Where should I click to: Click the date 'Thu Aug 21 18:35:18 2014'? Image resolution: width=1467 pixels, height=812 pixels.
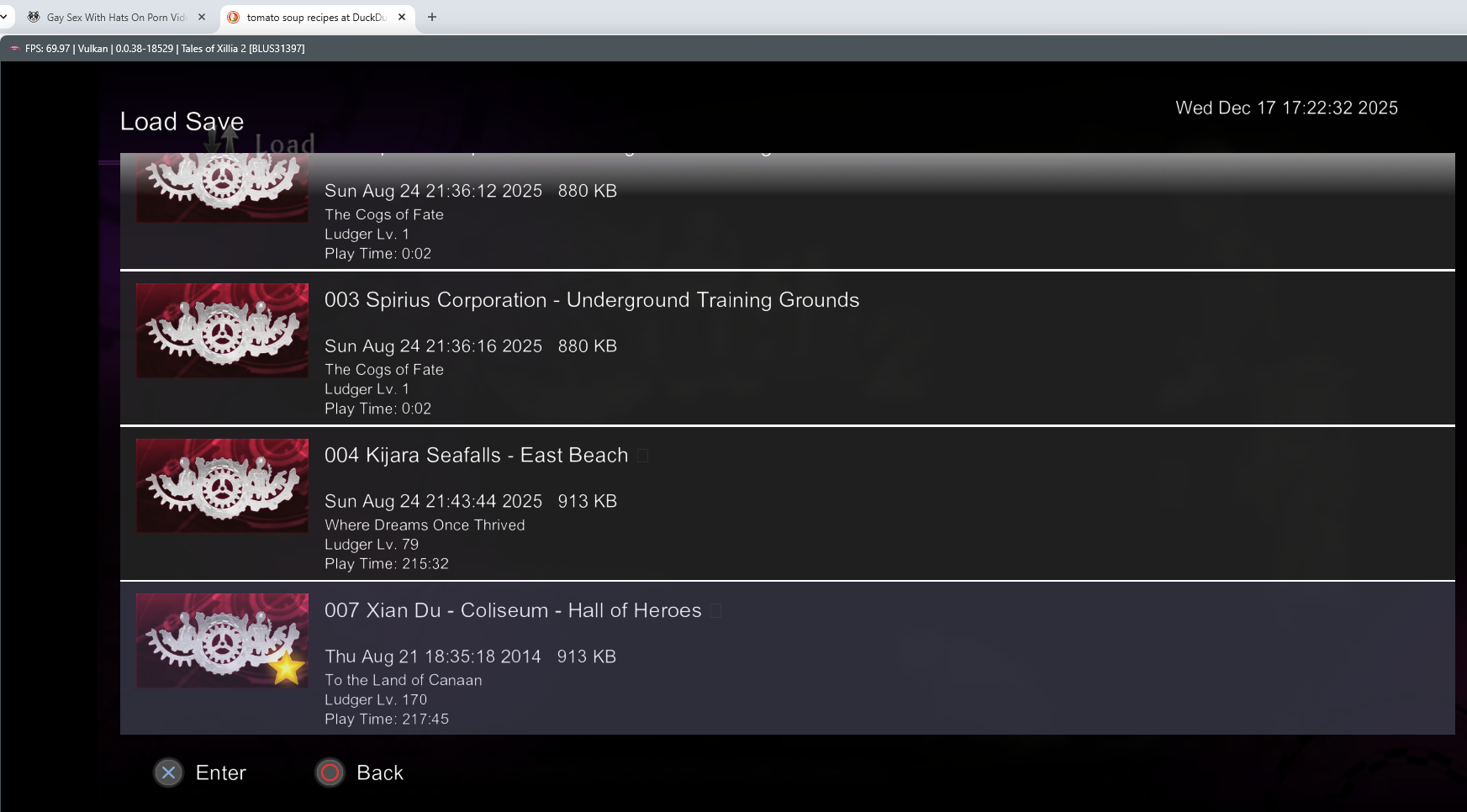click(x=433, y=656)
